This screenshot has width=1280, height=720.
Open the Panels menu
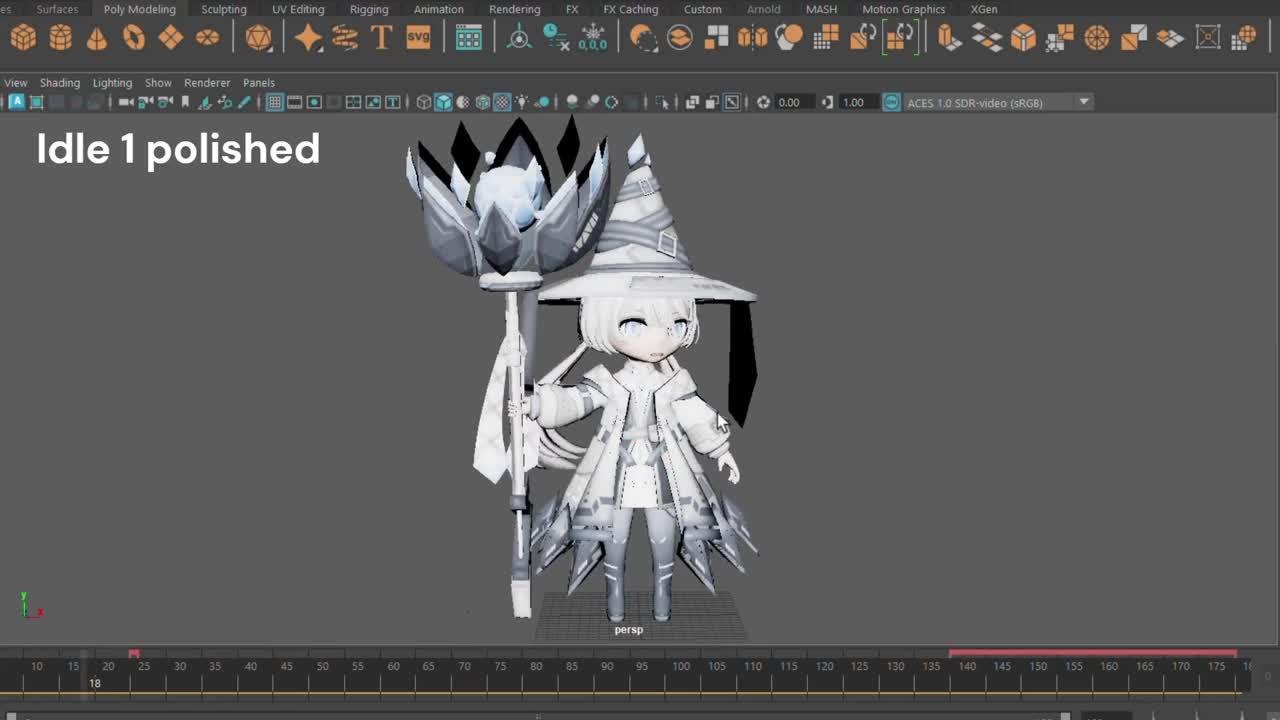[259, 83]
